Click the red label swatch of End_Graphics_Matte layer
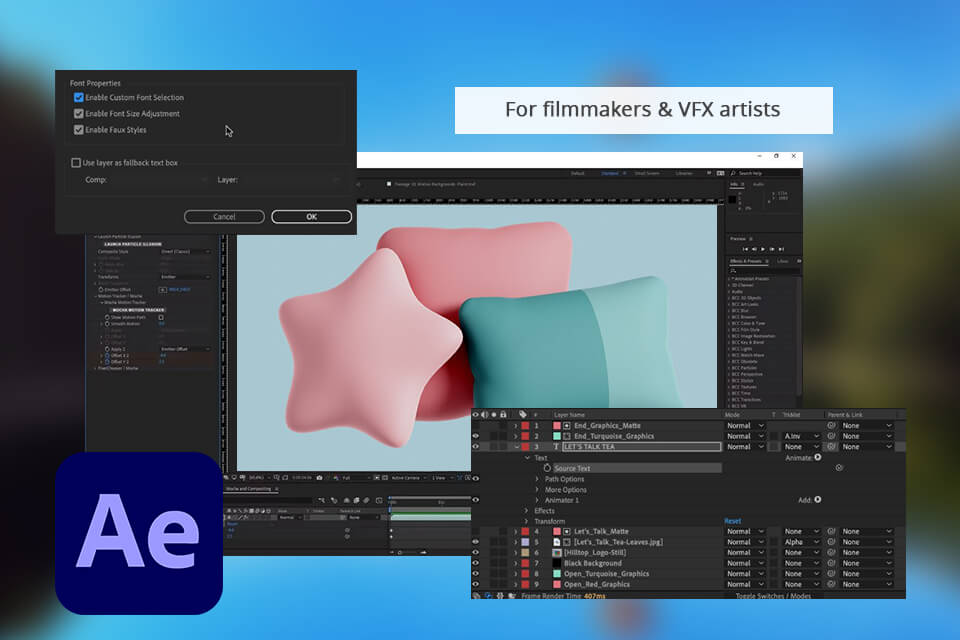The image size is (960, 640). [525, 426]
